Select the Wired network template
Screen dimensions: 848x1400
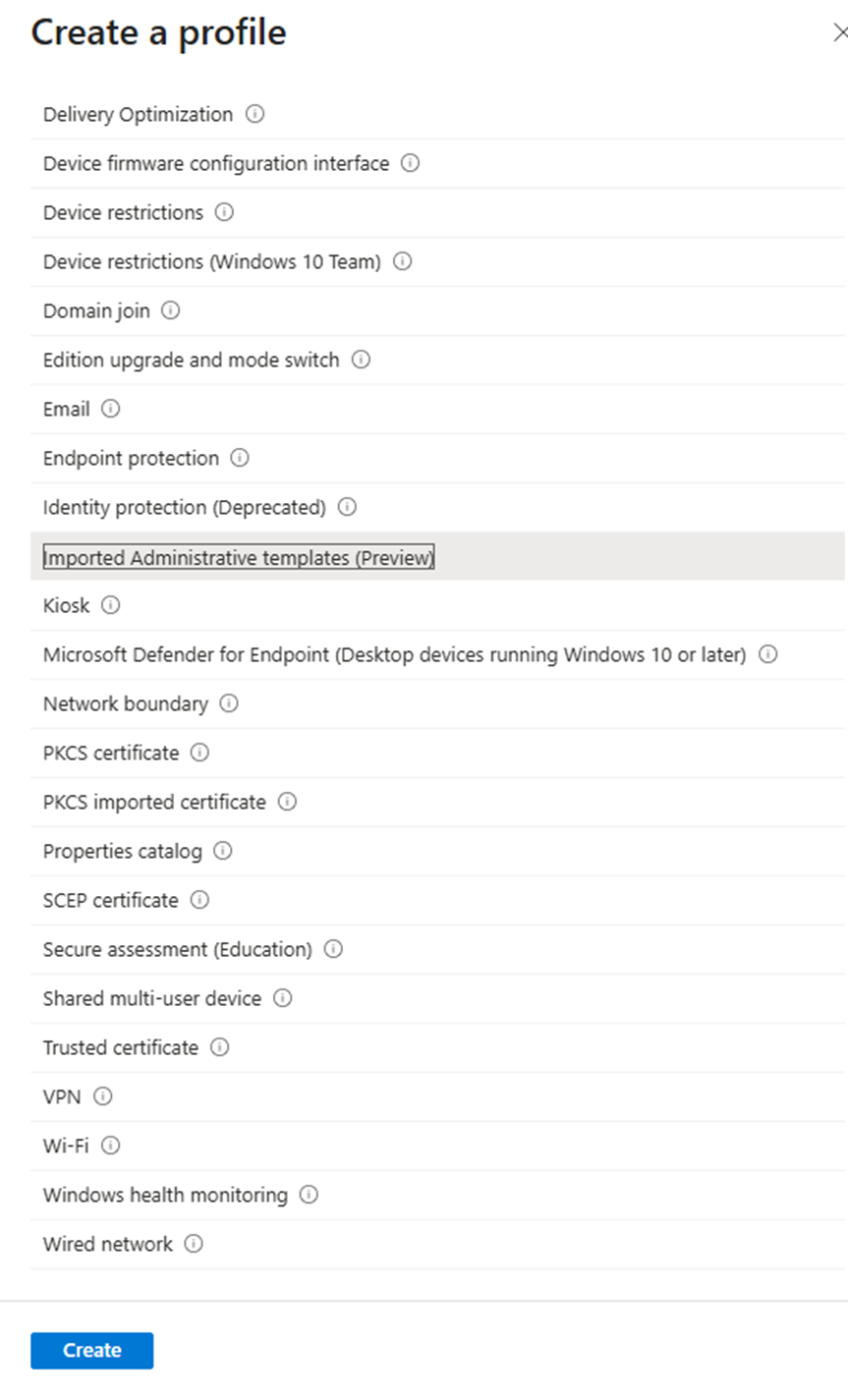coord(438,1244)
